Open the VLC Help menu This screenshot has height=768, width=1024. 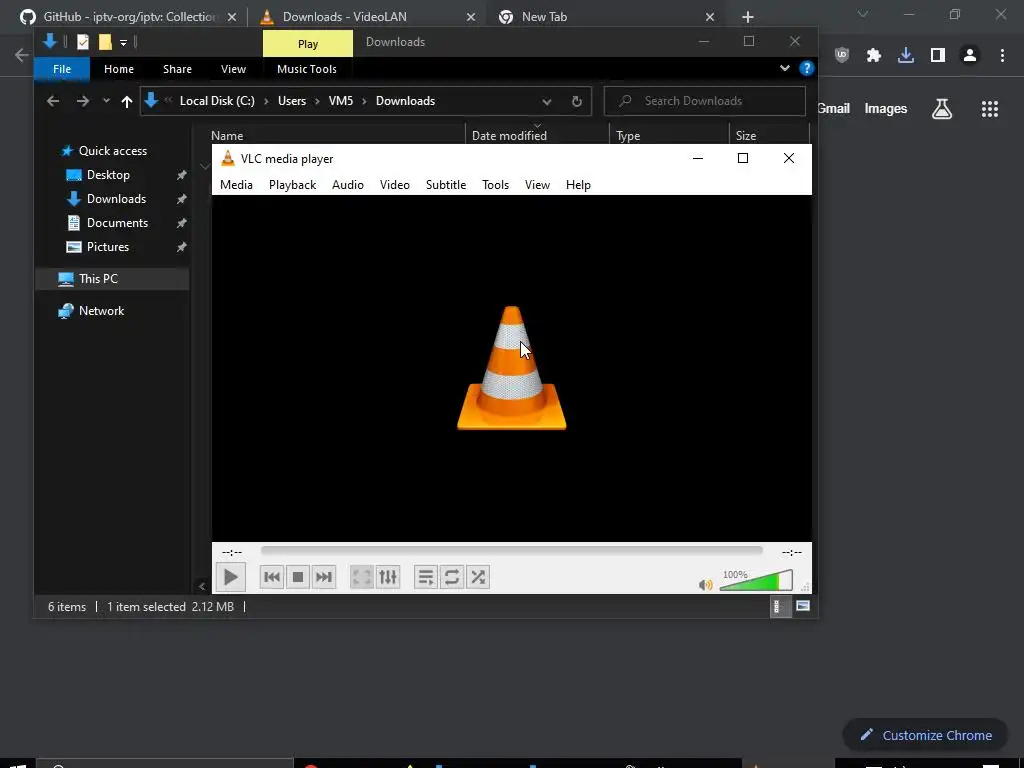click(x=578, y=185)
